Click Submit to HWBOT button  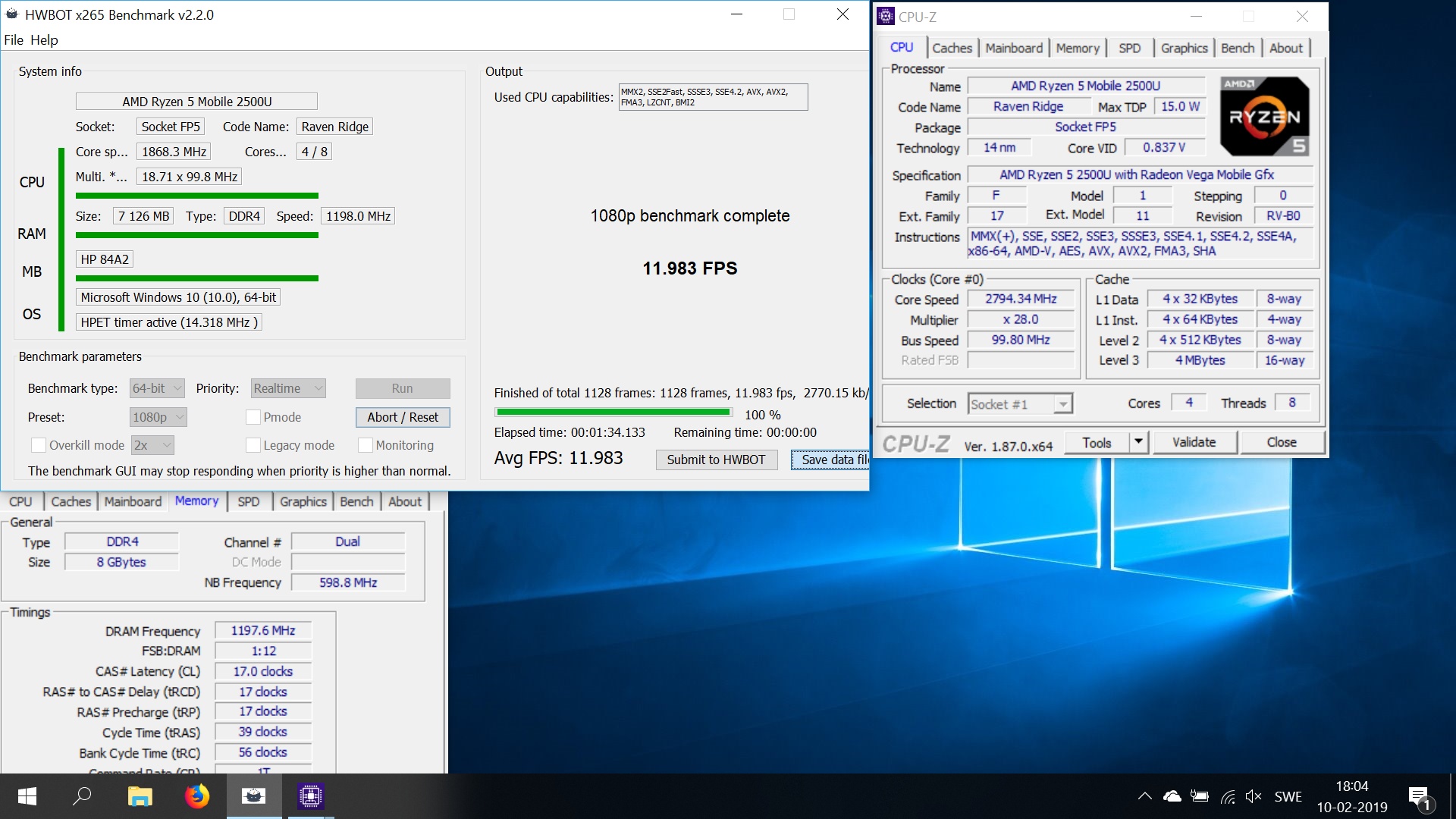point(716,460)
